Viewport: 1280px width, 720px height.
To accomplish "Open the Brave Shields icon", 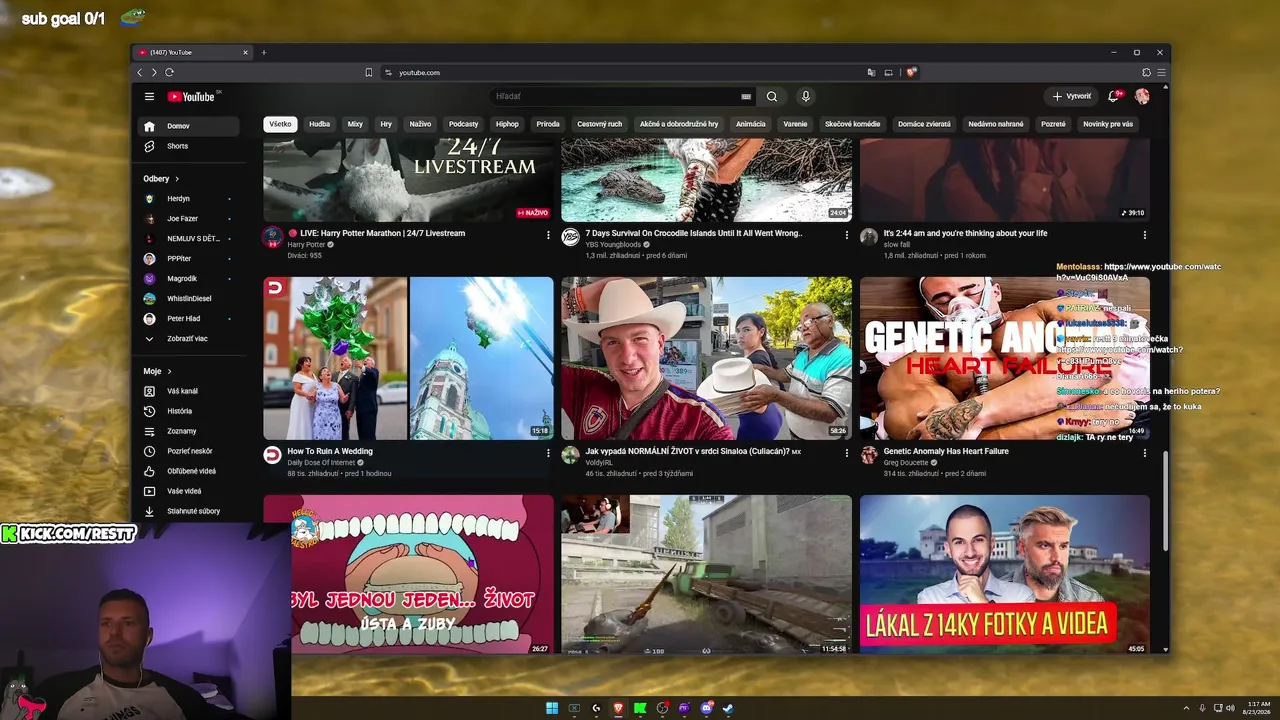I will tap(911, 72).
